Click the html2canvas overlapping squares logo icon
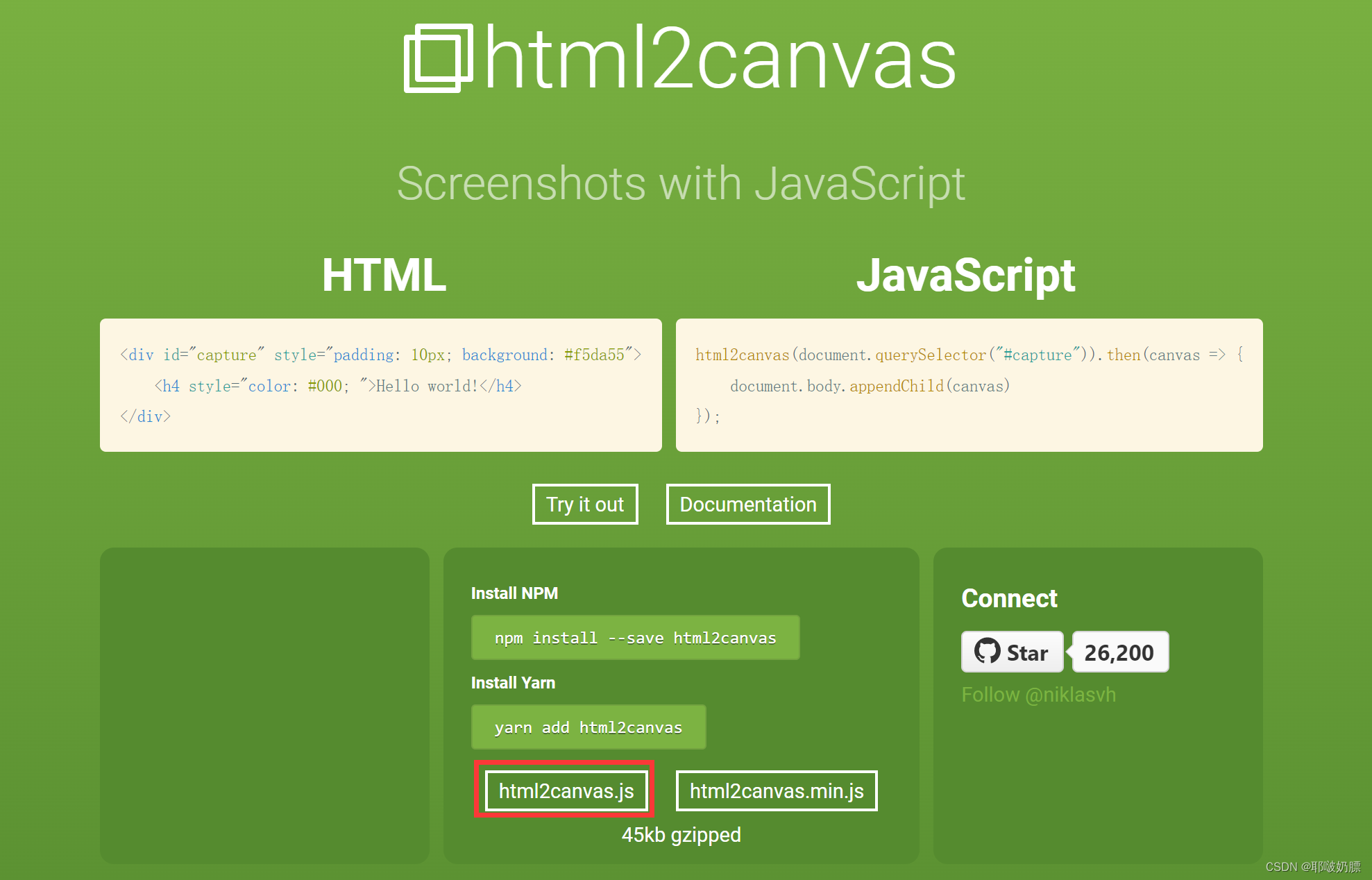Viewport: 1372px width, 880px height. click(439, 58)
